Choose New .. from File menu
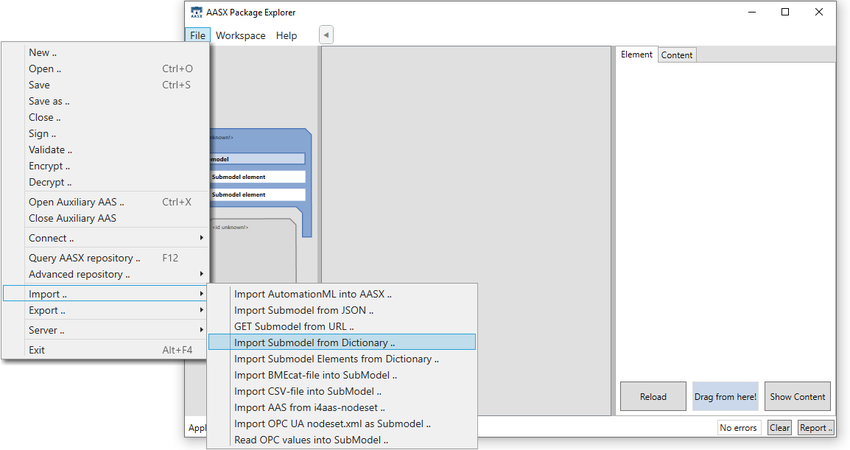Viewport: 850px width, 450px height. (x=106, y=53)
